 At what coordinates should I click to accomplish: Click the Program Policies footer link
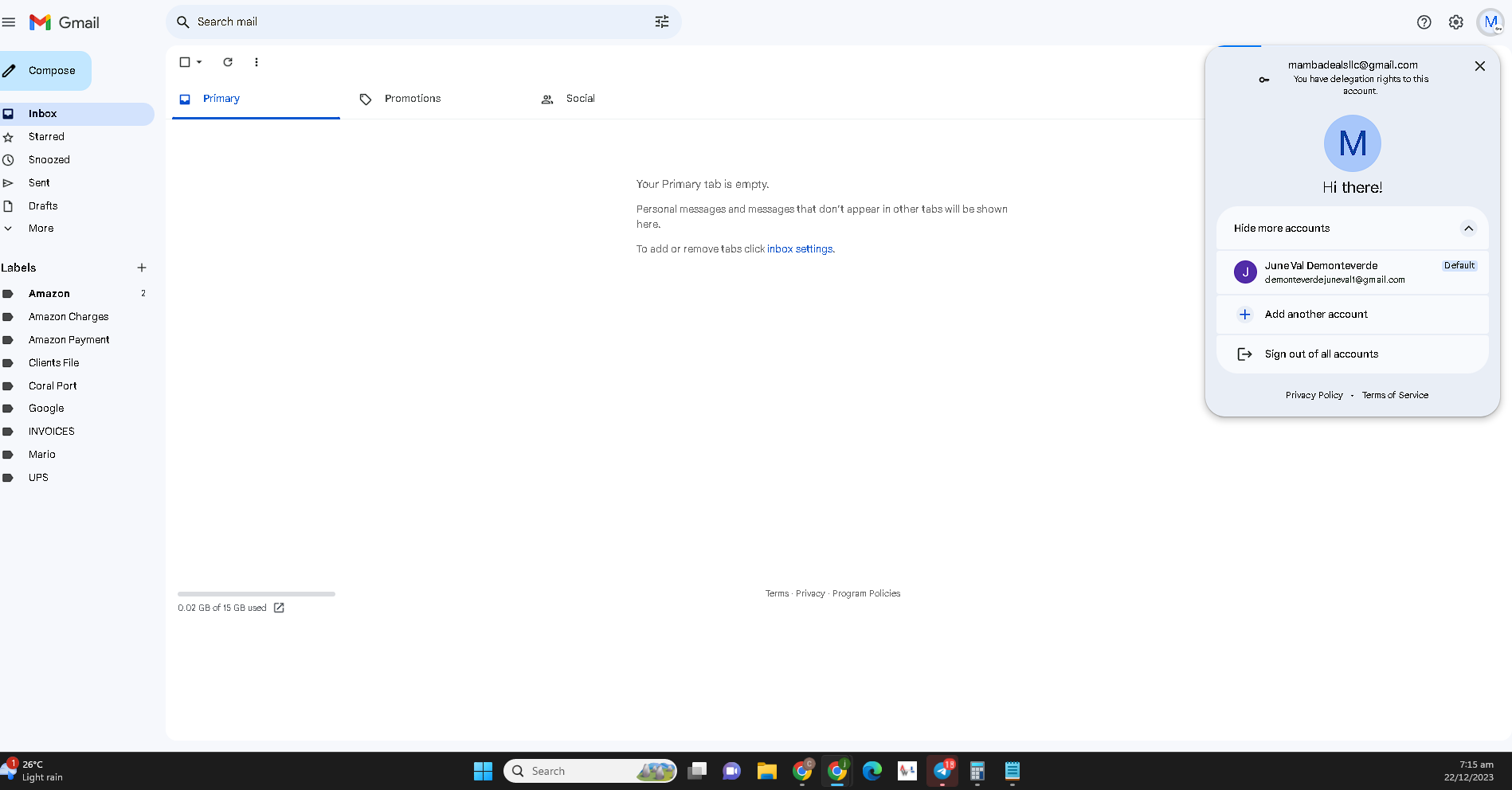[x=866, y=593]
